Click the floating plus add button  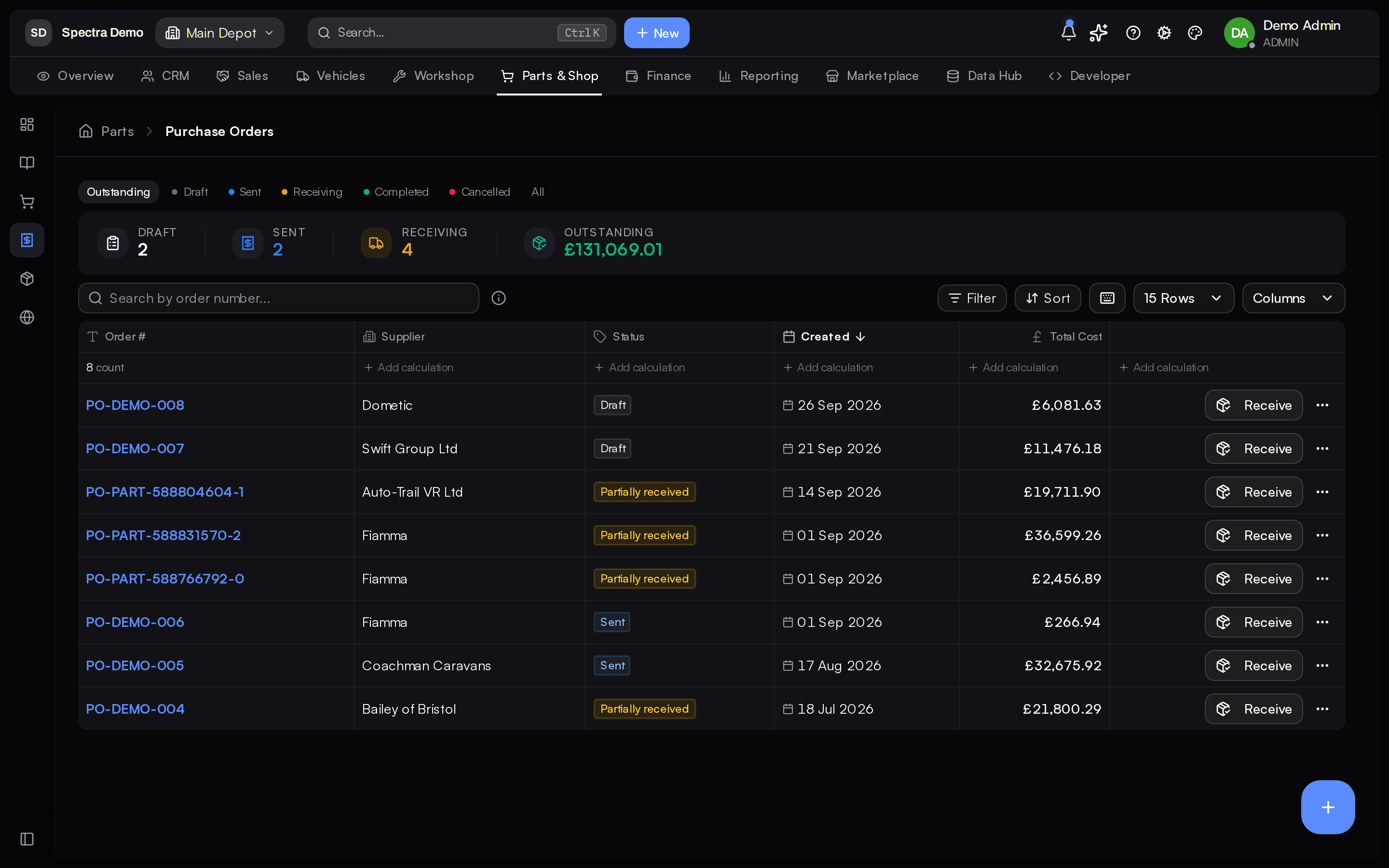tap(1328, 807)
